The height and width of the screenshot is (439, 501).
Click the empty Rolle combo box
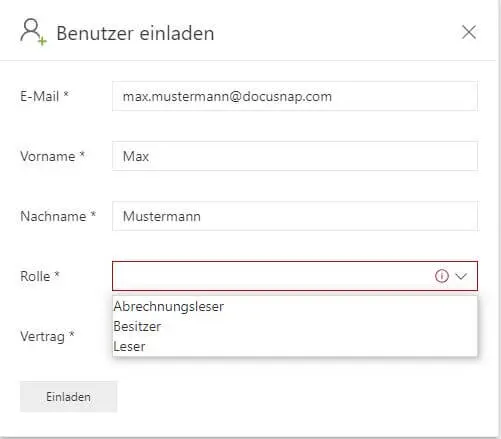click(x=295, y=276)
